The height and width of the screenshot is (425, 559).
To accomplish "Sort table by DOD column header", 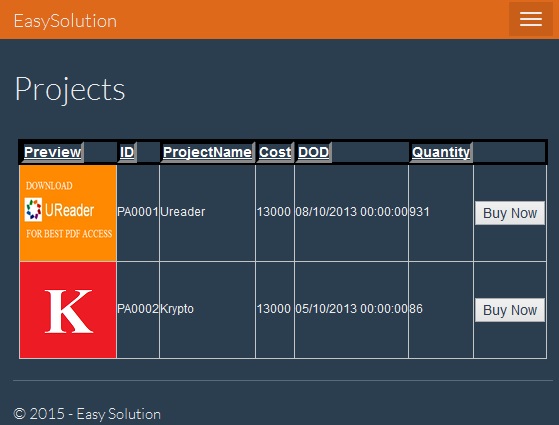I will click(x=313, y=152).
